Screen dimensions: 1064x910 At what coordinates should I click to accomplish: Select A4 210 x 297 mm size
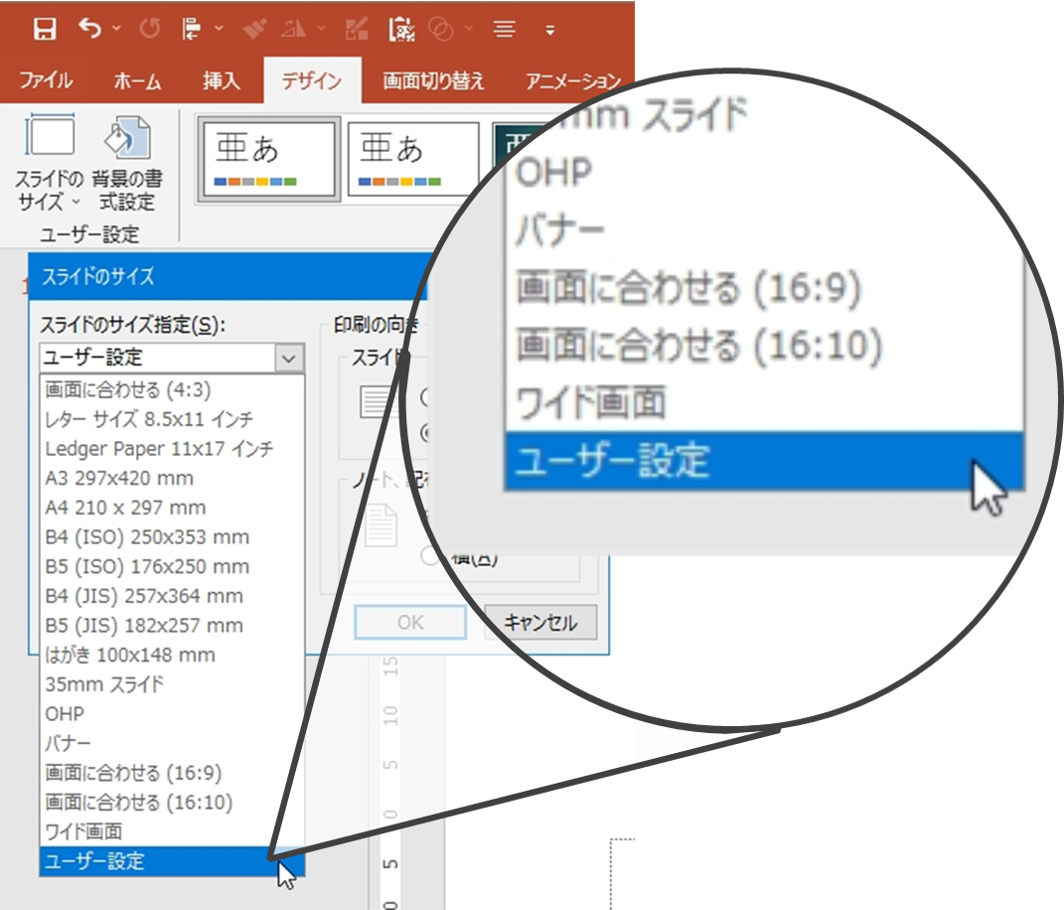click(172, 508)
